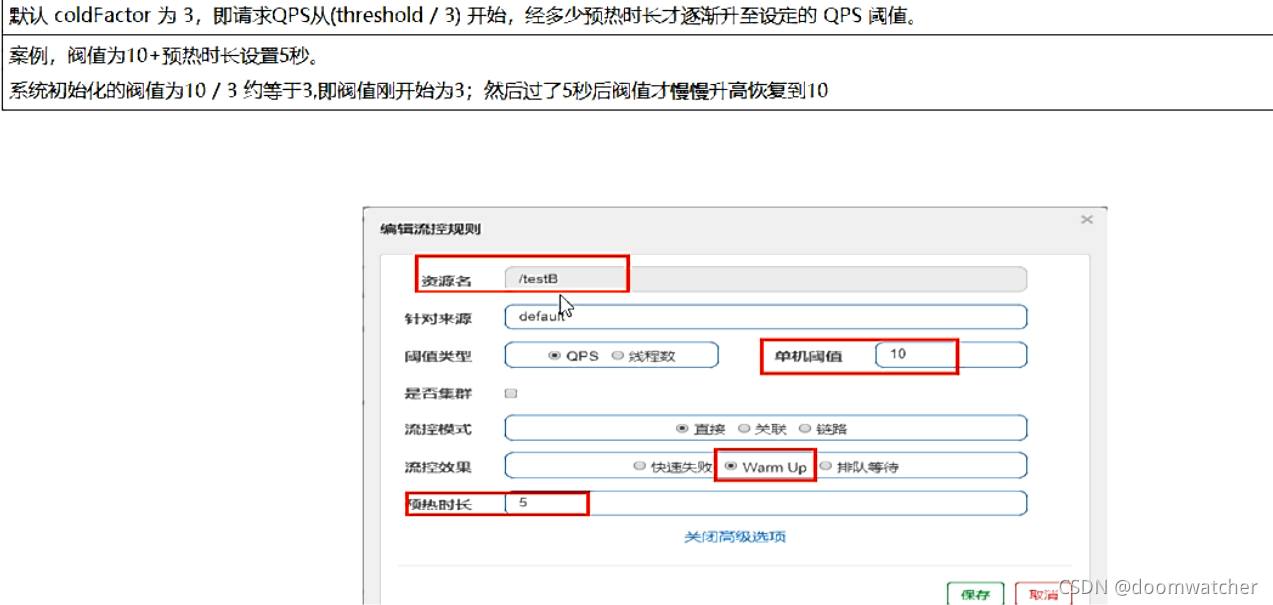1273x605 pixels.
Task: Choose the 直接 flow control mode
Action: coord(681,428)
